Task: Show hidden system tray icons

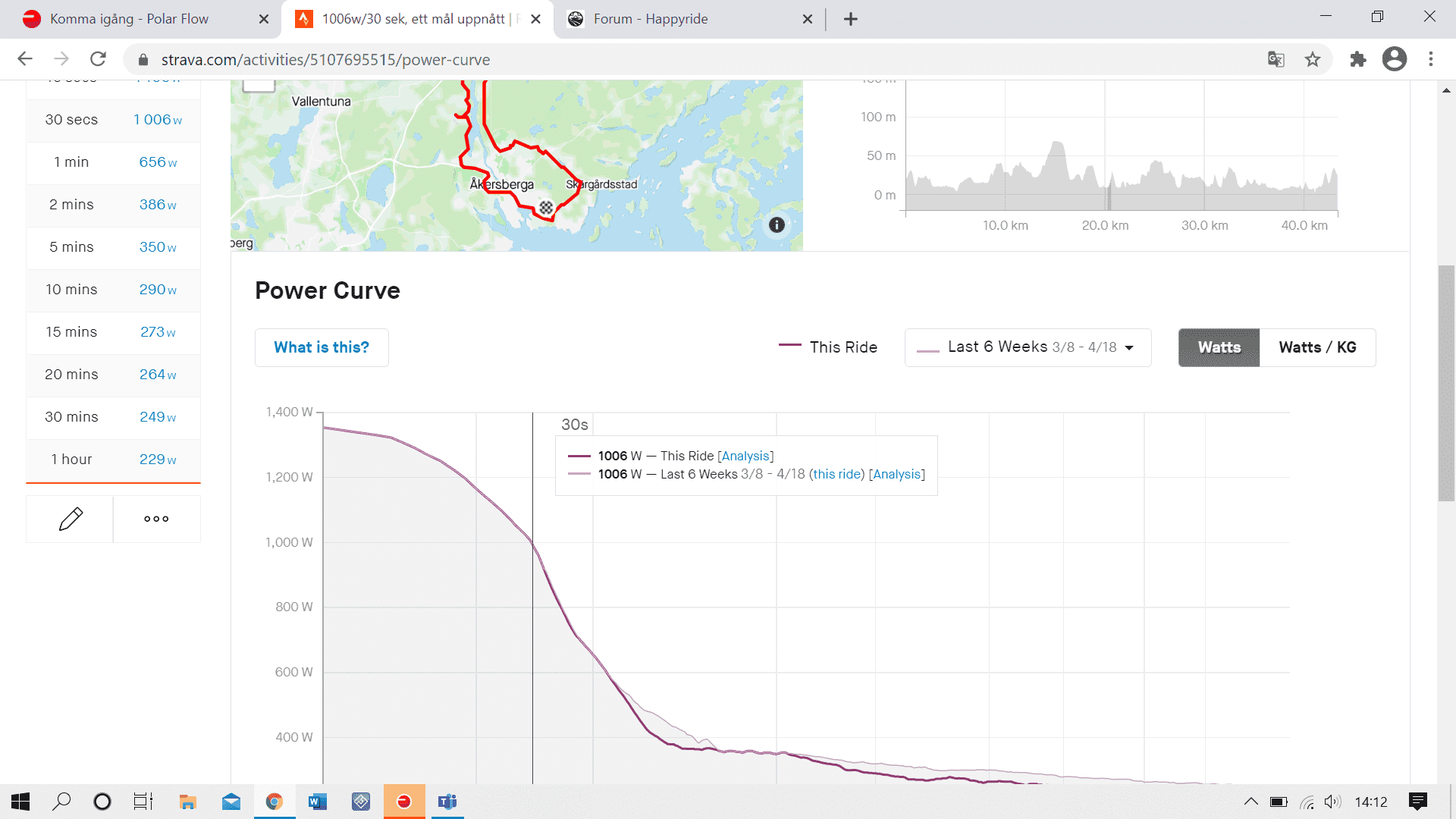Action: coord(1251,802)
